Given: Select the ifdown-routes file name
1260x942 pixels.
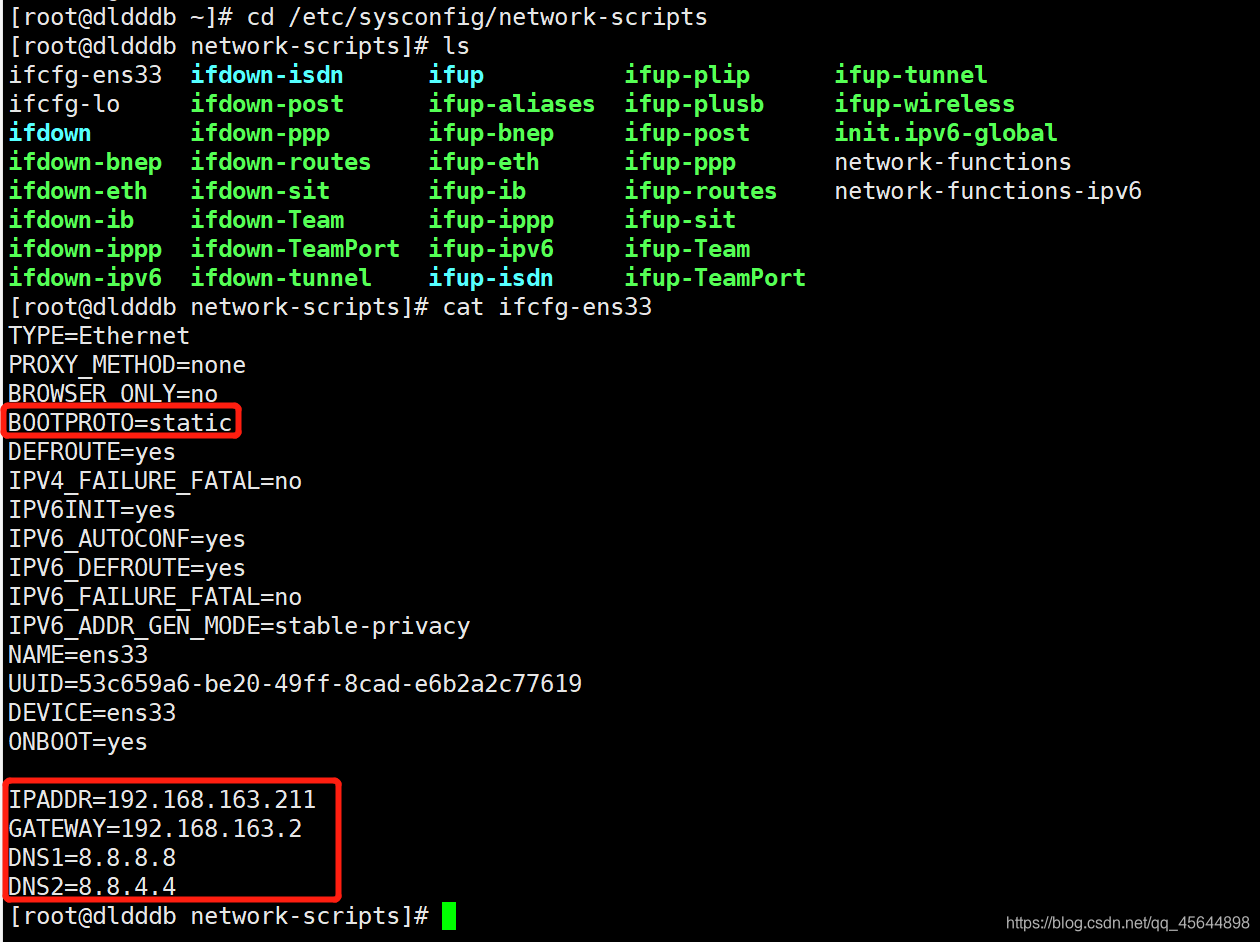Looking at the screenshot, I should (281, 162).
